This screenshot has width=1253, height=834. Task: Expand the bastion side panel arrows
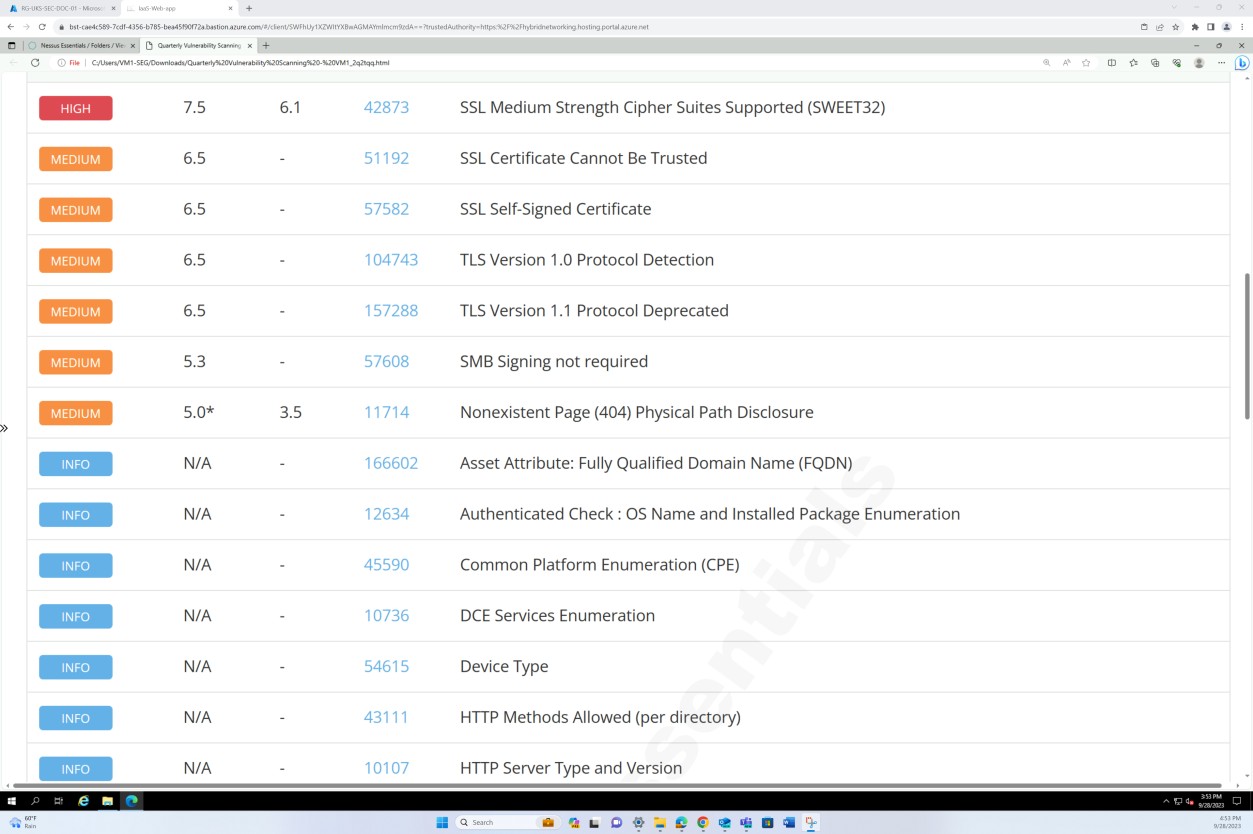(4, 428)
